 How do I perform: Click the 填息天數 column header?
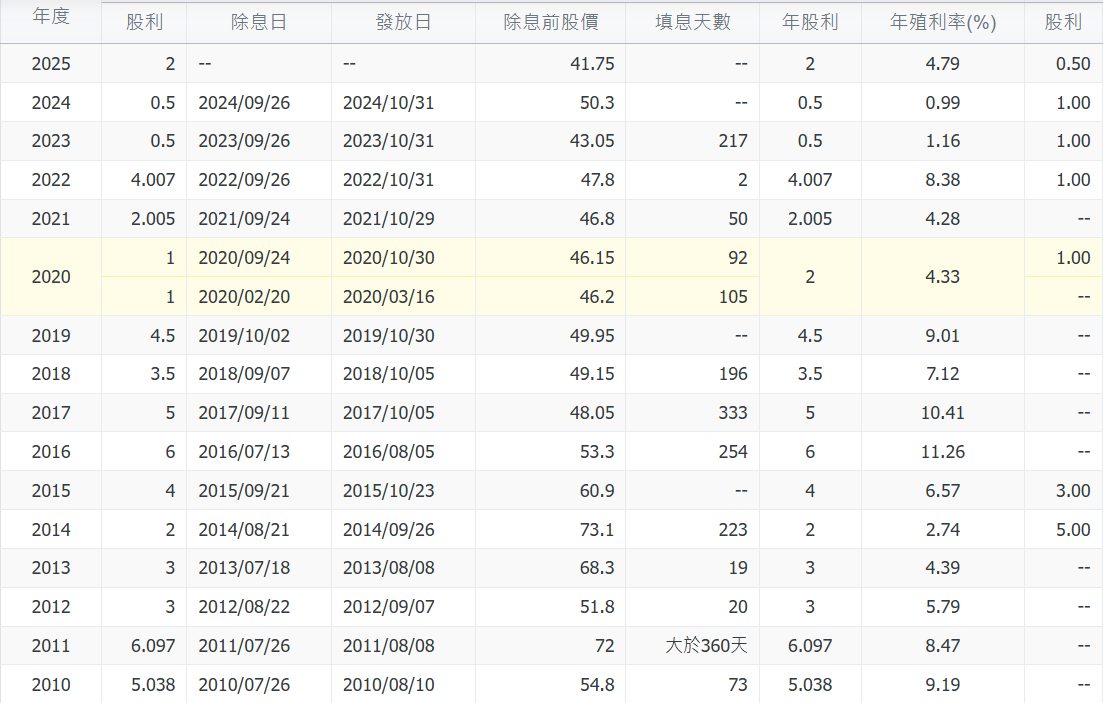pyautogui.click(x=693, y=23)
